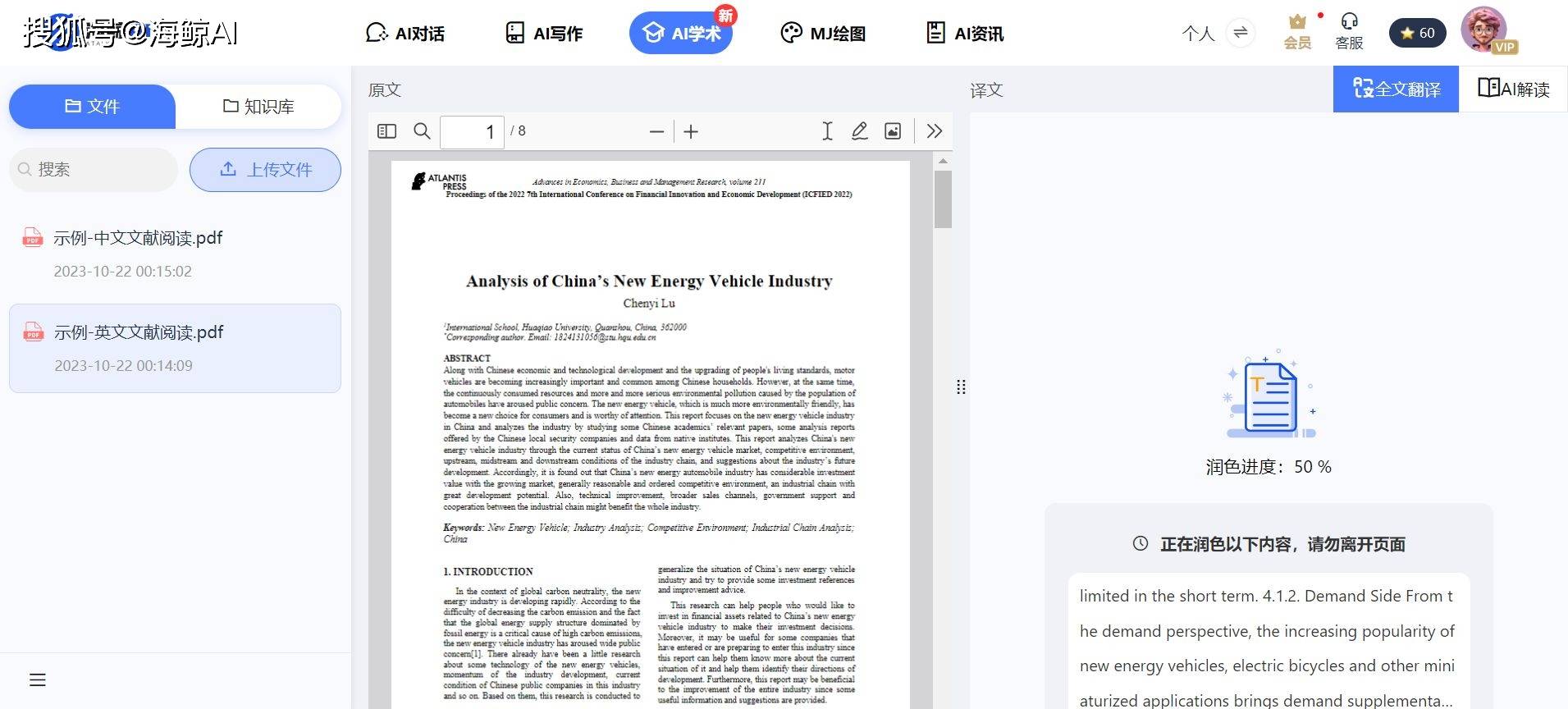
Task: Click the 1. INTRODUCTION heading
Action: point(488,572)
